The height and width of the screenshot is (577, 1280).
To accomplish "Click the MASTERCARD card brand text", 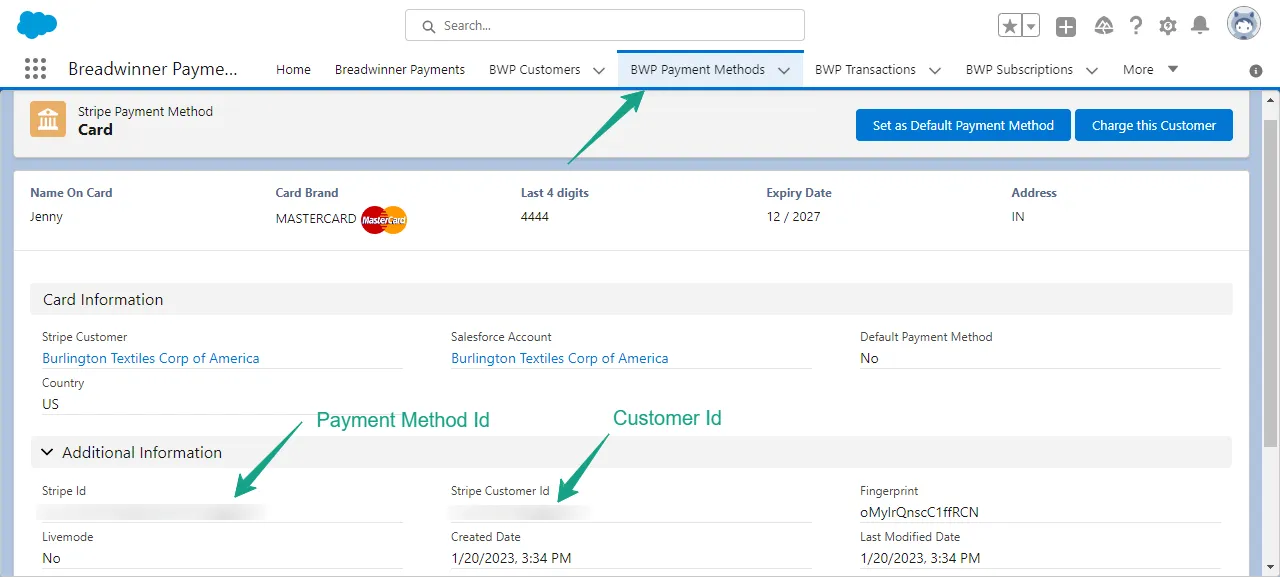I will tap(316, 218).
